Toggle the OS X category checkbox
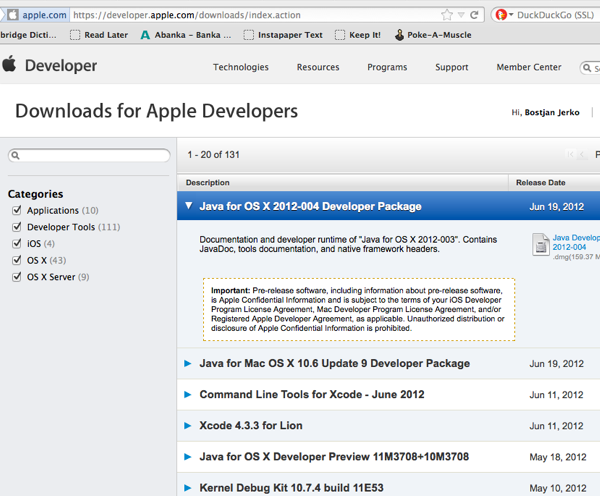Screen dimensions: 600x496 [16, 260]
